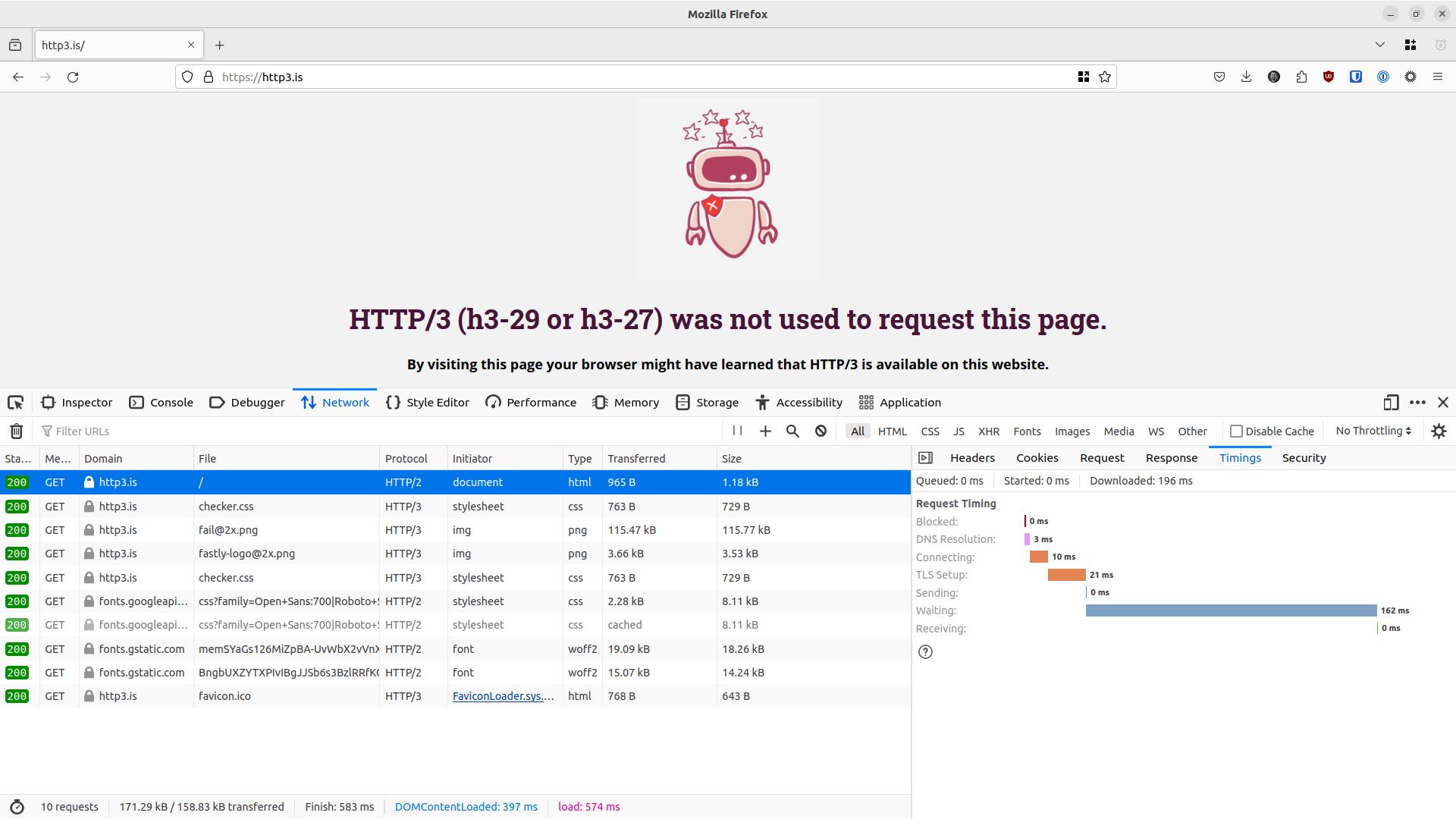Open request blocking icon
Screen dimensions: 1456x819
click(821, 431)
